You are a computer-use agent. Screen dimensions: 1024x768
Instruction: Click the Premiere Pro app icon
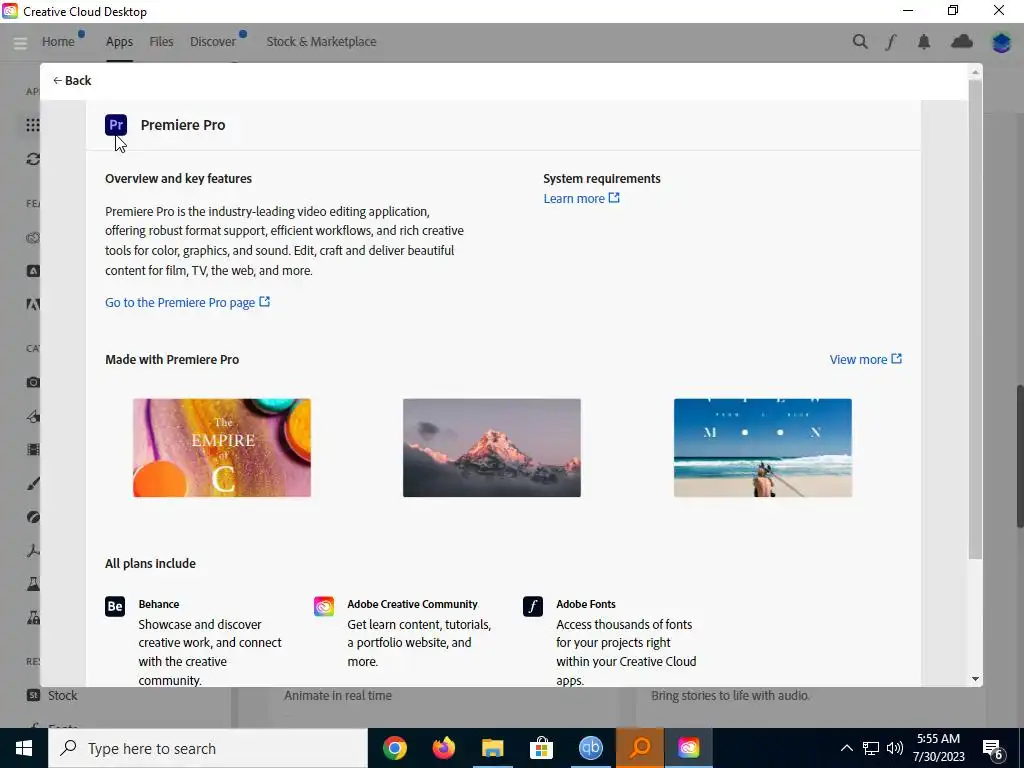[x=116, y=125]
